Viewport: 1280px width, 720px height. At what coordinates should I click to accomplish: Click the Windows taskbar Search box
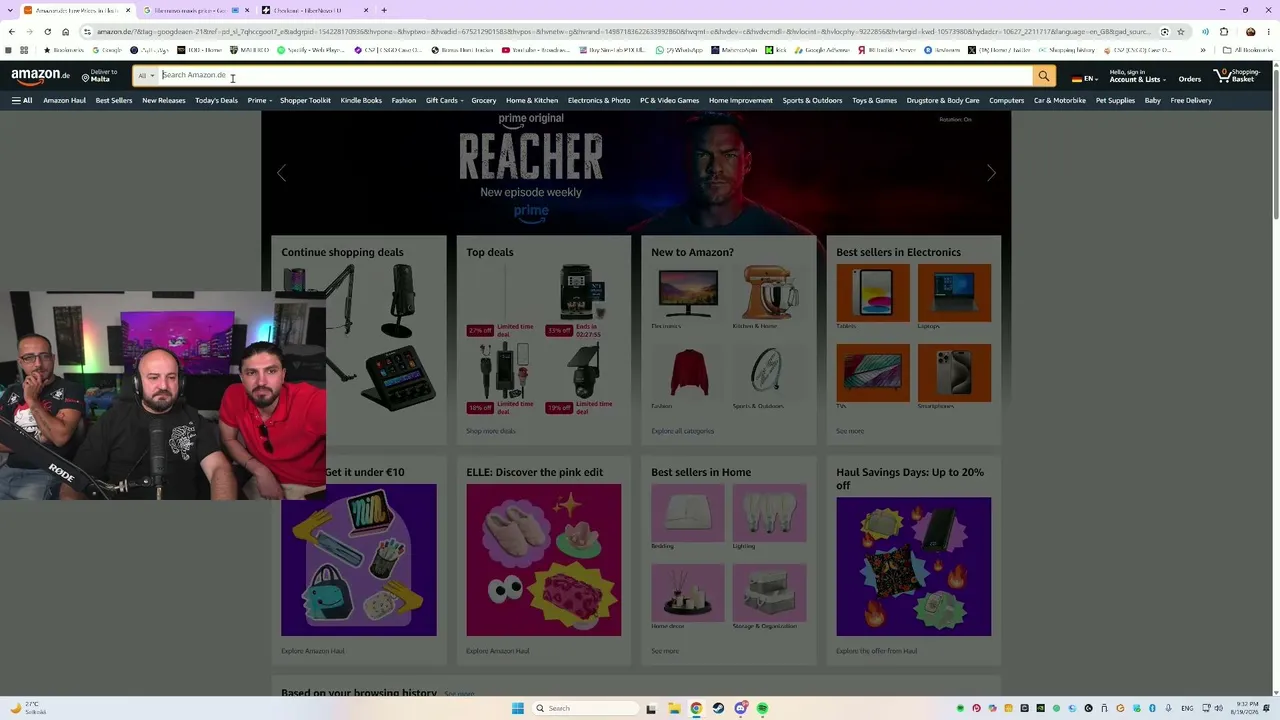pos(584,708)
